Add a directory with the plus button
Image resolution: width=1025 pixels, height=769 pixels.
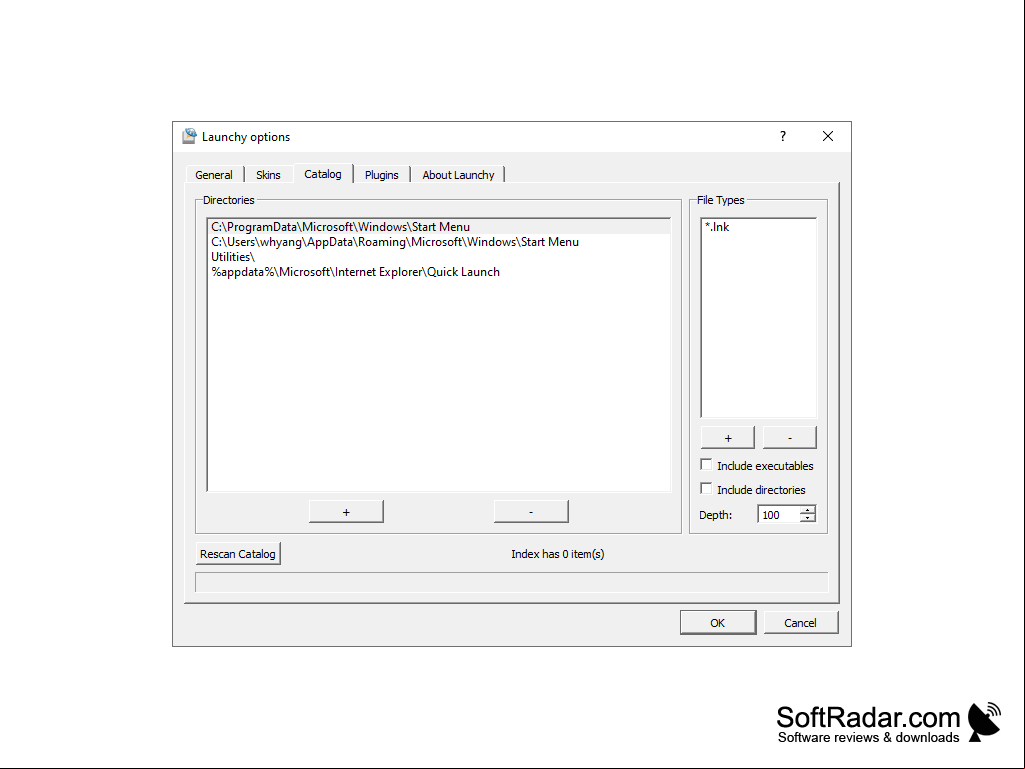(346, 512)
